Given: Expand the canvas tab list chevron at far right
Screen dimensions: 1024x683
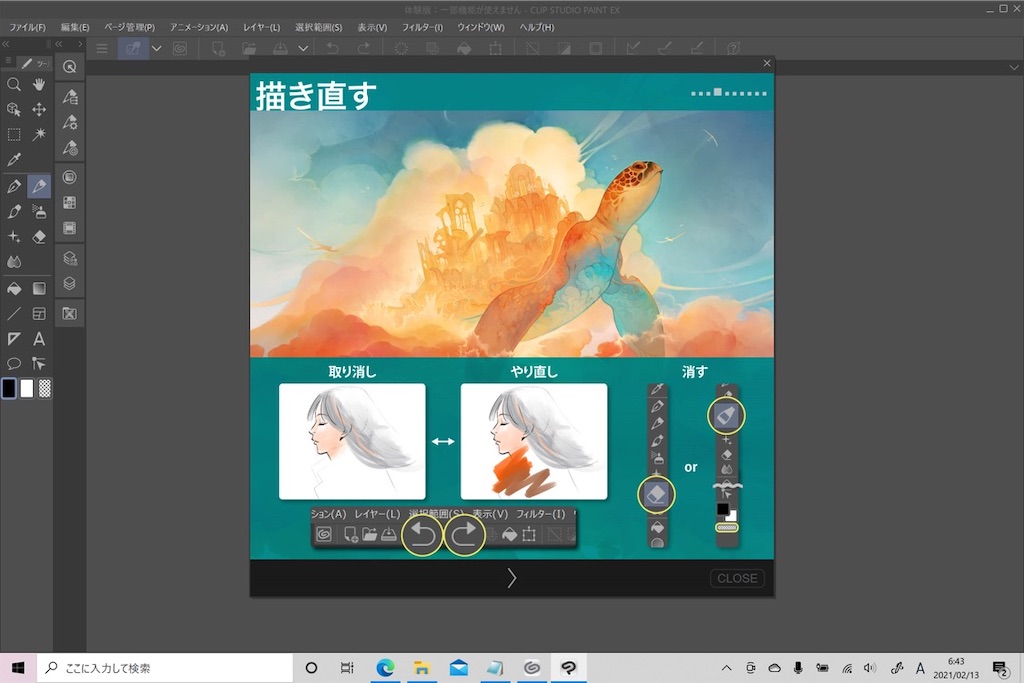Looking at the screenshot, I should click(1014, 67).
